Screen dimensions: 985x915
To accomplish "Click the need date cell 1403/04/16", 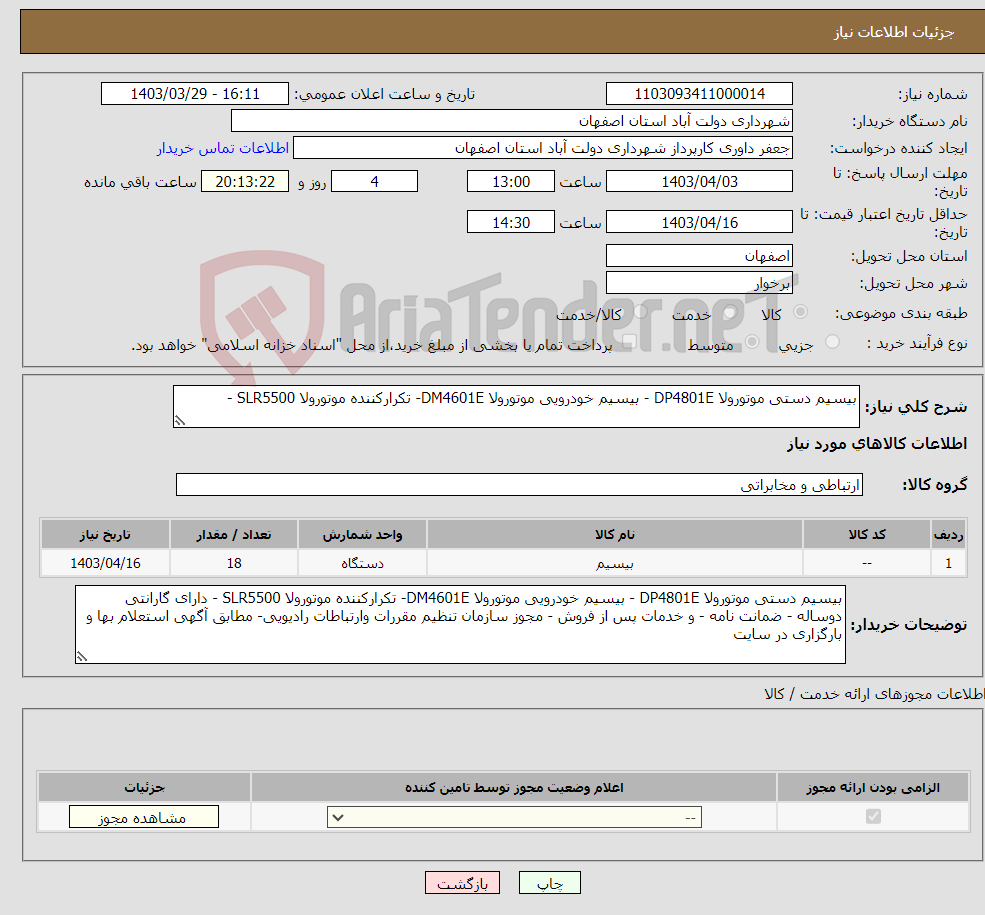I will [106, 563].
